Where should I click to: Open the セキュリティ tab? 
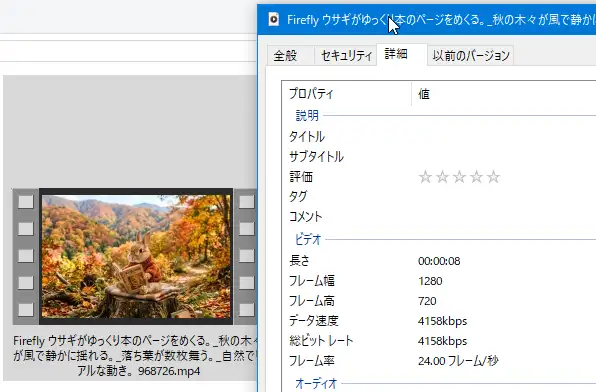coord(346,56)
